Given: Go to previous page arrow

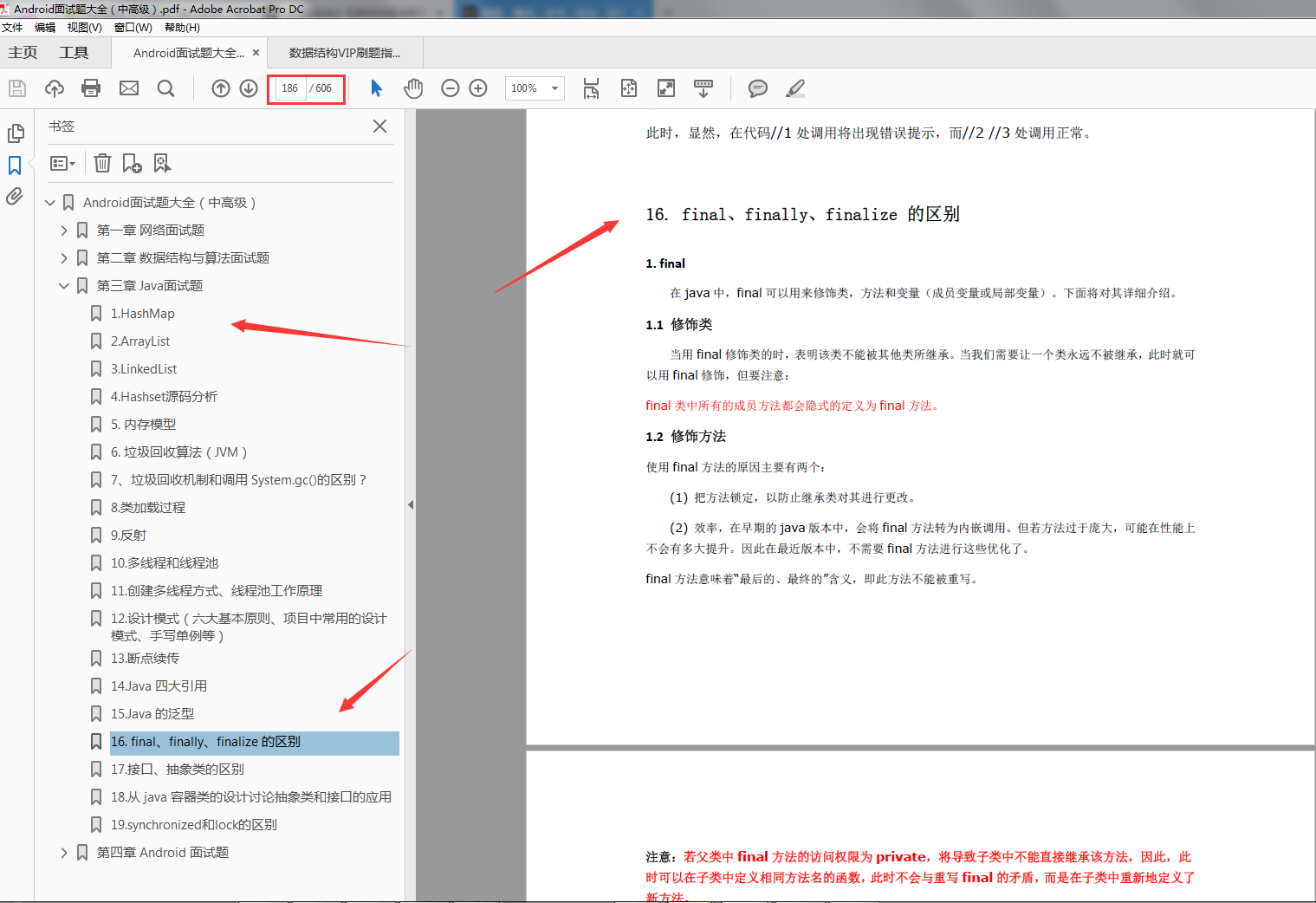Looking at the screenshot, I should (221, 88).
